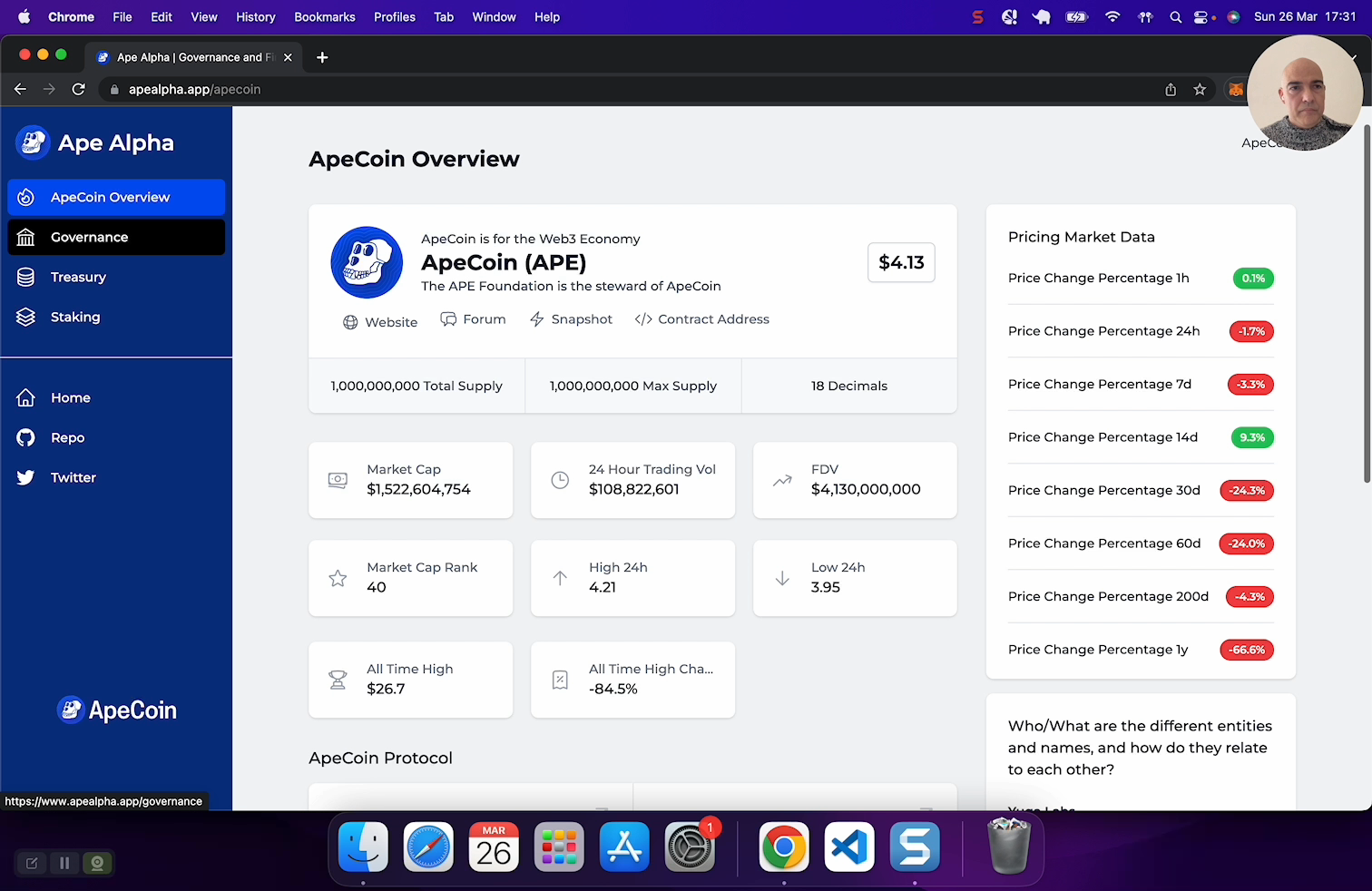Click the Governance bank building icon
Image resolution: width=1372 pixels, height=891 pixels.
click(x=26, y=237)
